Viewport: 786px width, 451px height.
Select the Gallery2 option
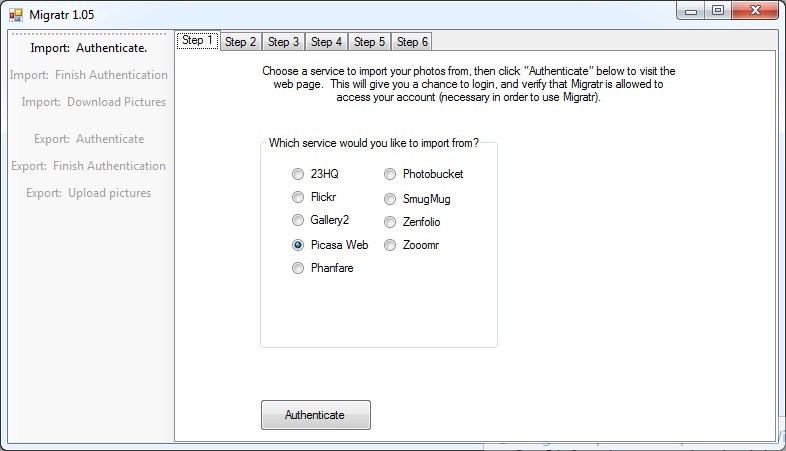[298, 220]
